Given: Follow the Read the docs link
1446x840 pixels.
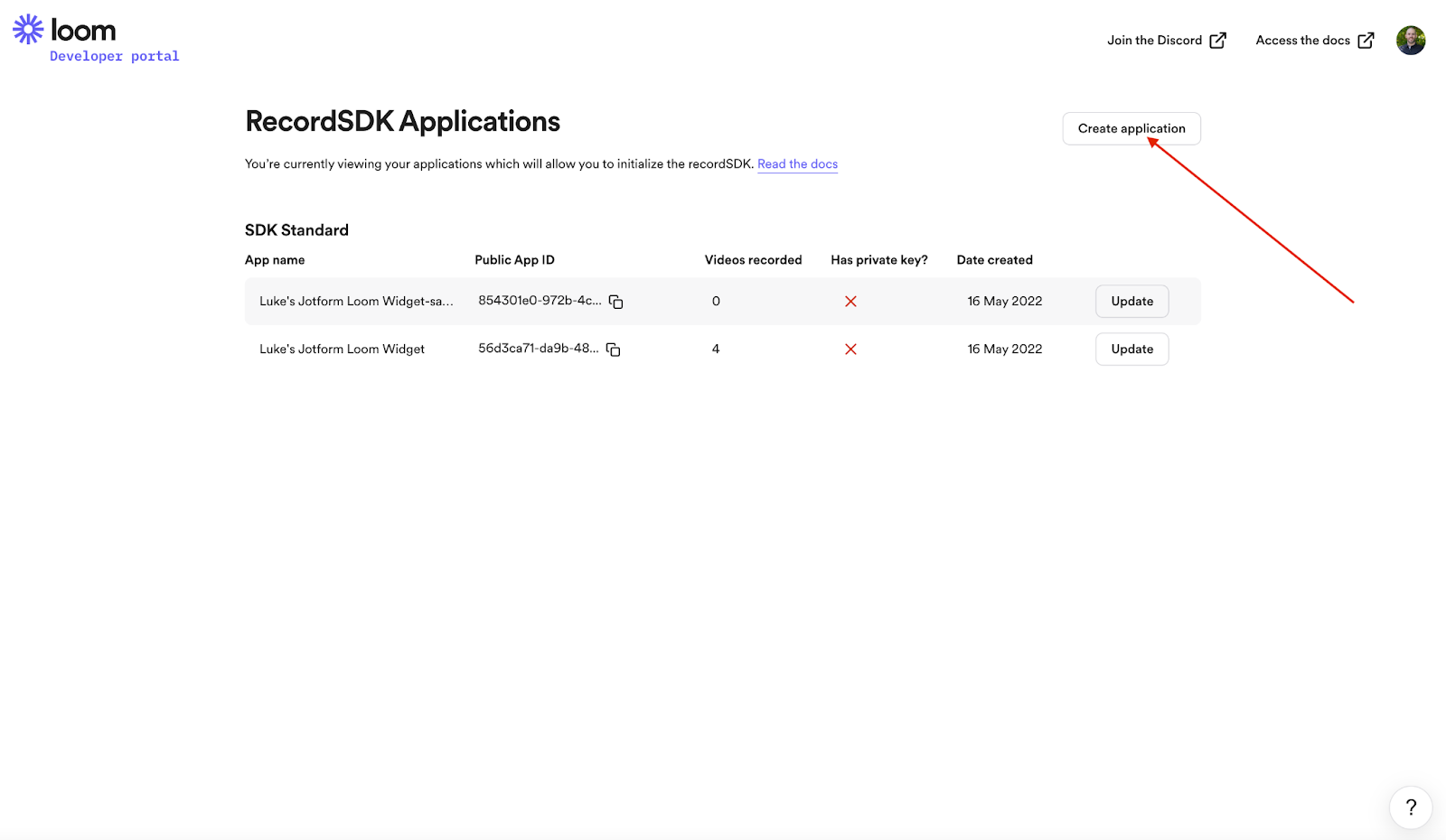Looking at the screenshot, I should pyautogui.click(x=797, y=164).
